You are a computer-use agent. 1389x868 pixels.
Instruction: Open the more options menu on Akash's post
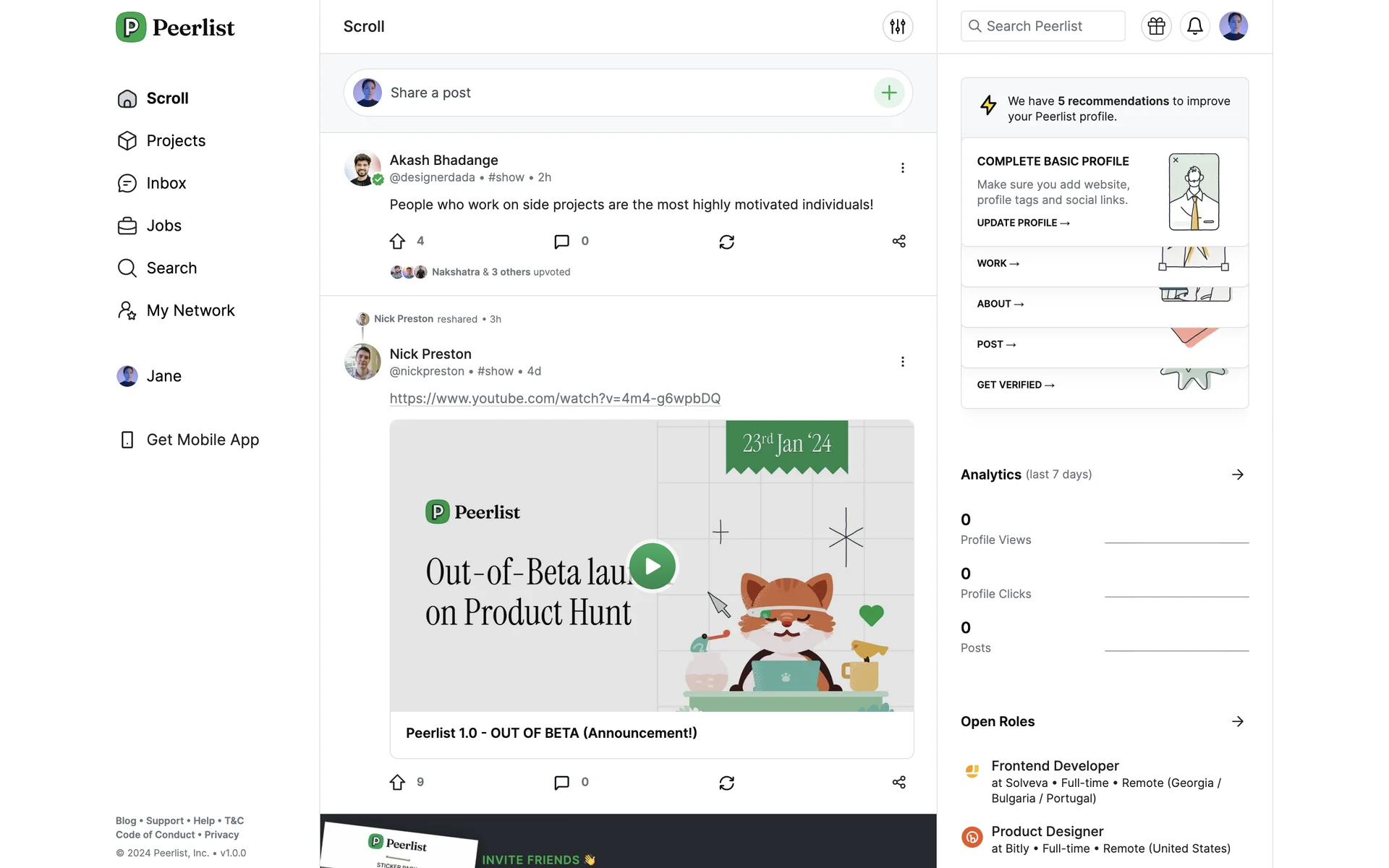[x=902, y=168]
